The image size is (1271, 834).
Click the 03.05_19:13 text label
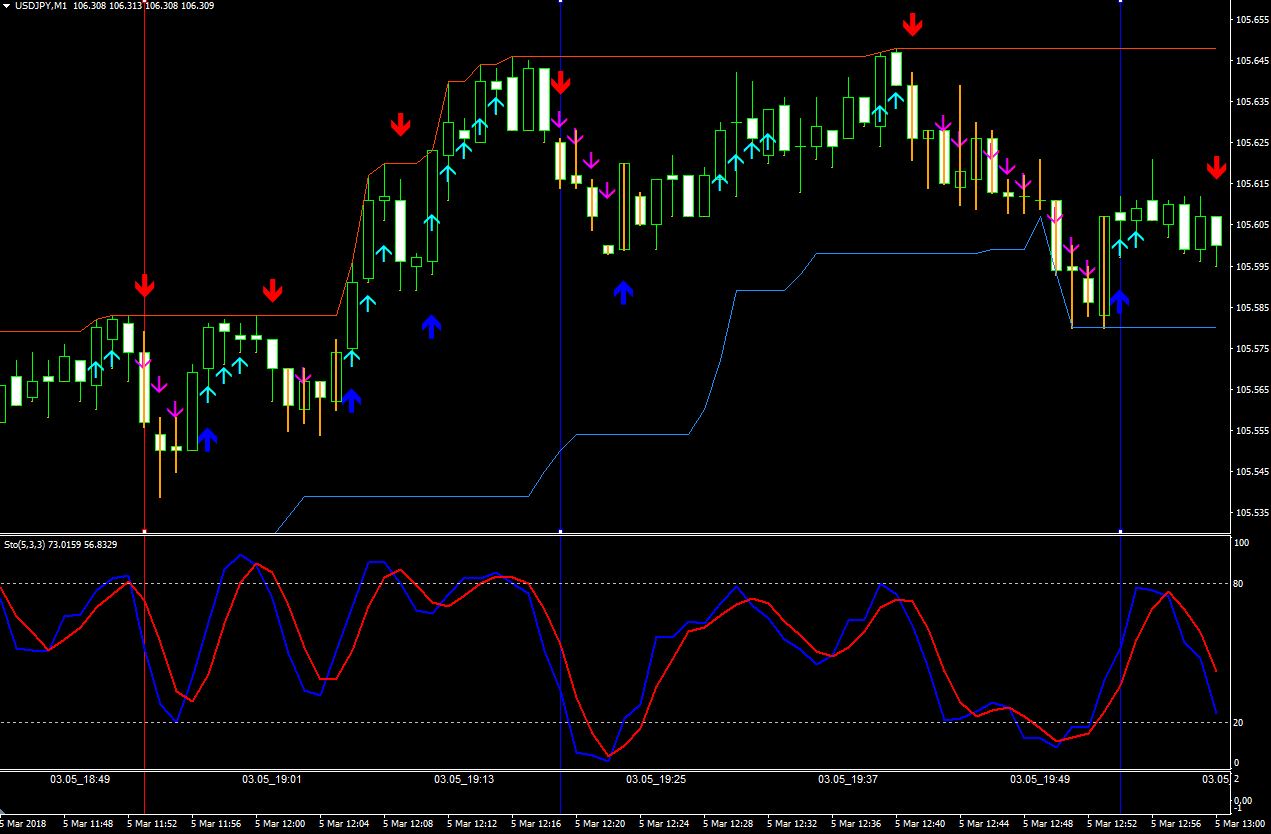pyautogui.click(x=464, y=778)
